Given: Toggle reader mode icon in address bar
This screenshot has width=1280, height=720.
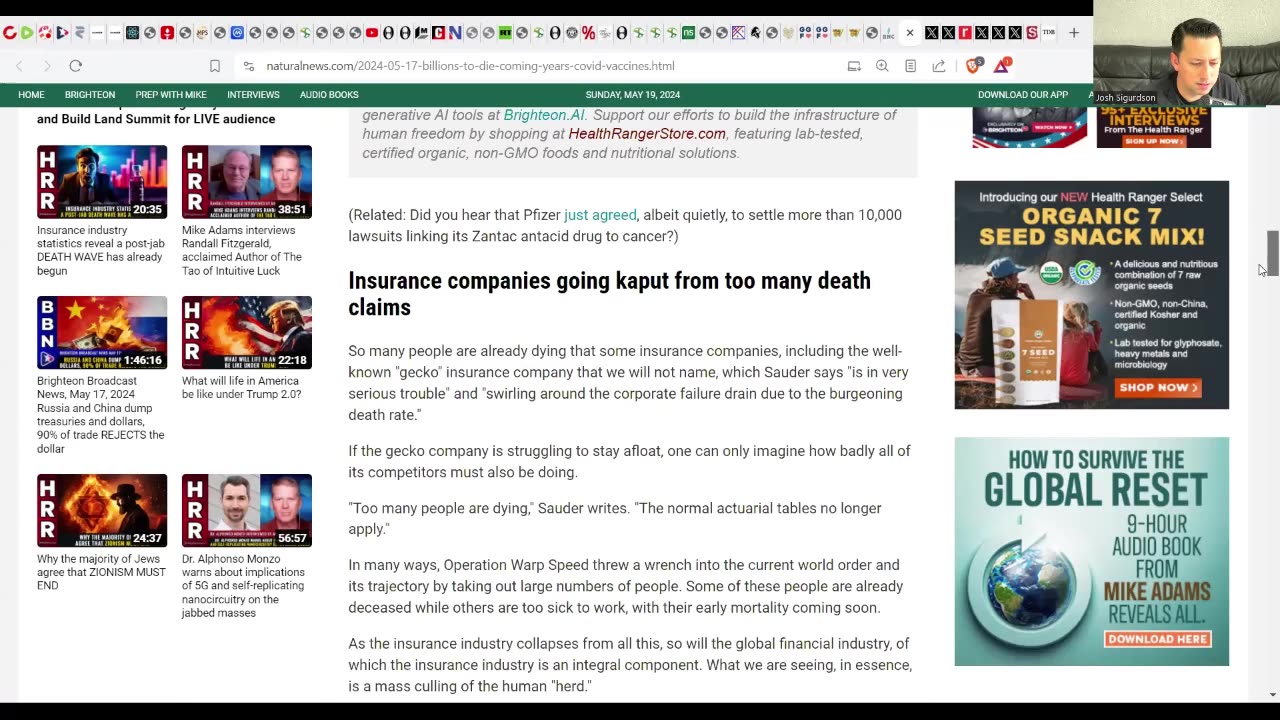Looking at the screenshot, I should coord(910,66).
